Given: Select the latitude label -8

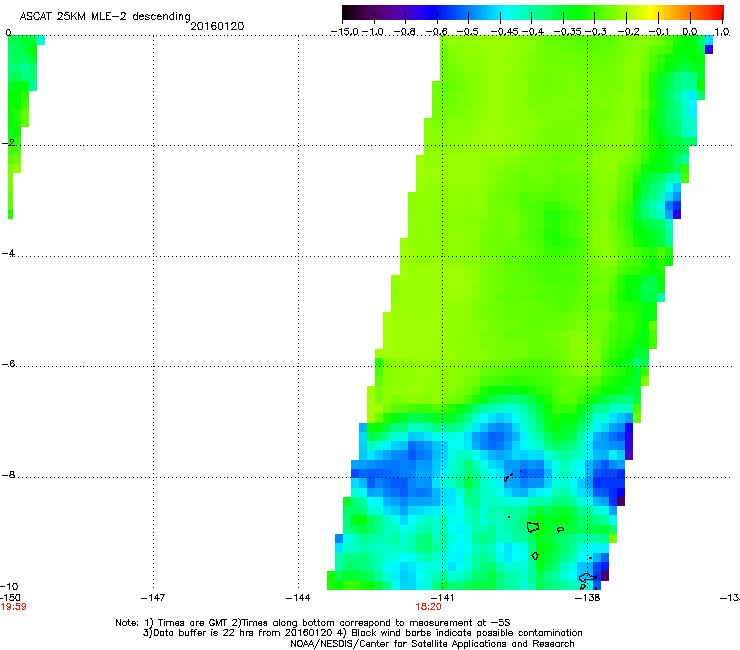Looking at the screenshot, I should [8, 474].
